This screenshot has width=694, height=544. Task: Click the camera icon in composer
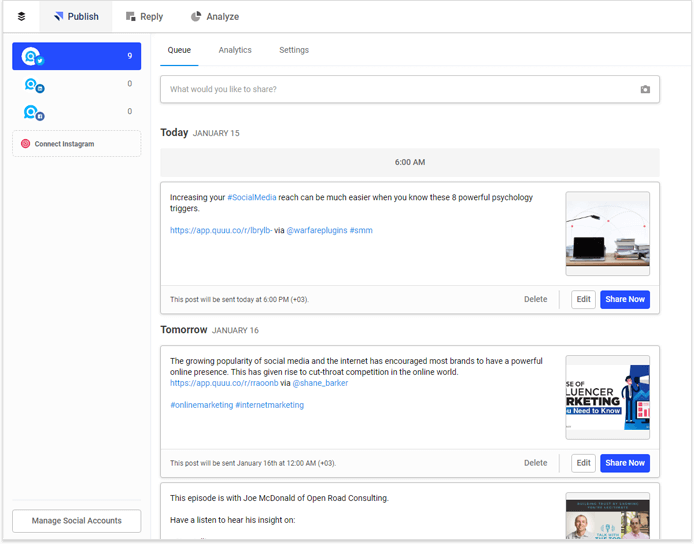645,89
